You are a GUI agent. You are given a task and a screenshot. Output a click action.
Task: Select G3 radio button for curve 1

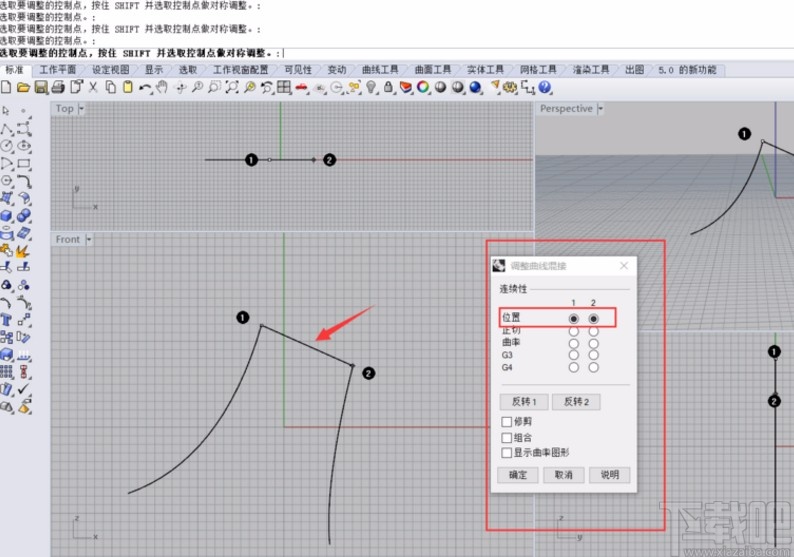[573, 355]
